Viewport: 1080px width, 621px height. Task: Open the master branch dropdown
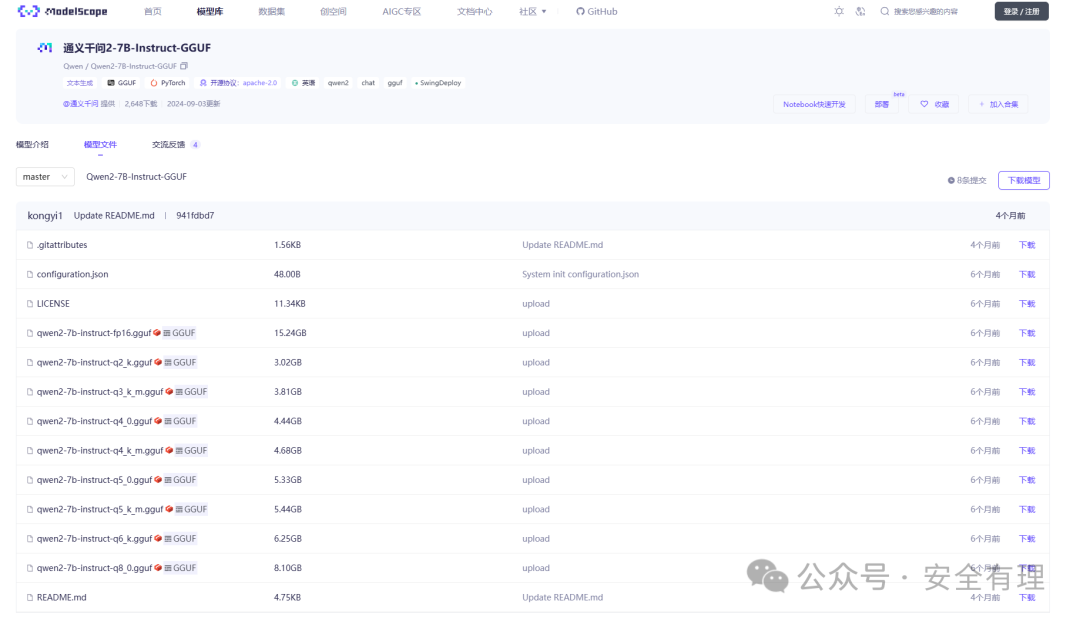[x=45, y=177]
